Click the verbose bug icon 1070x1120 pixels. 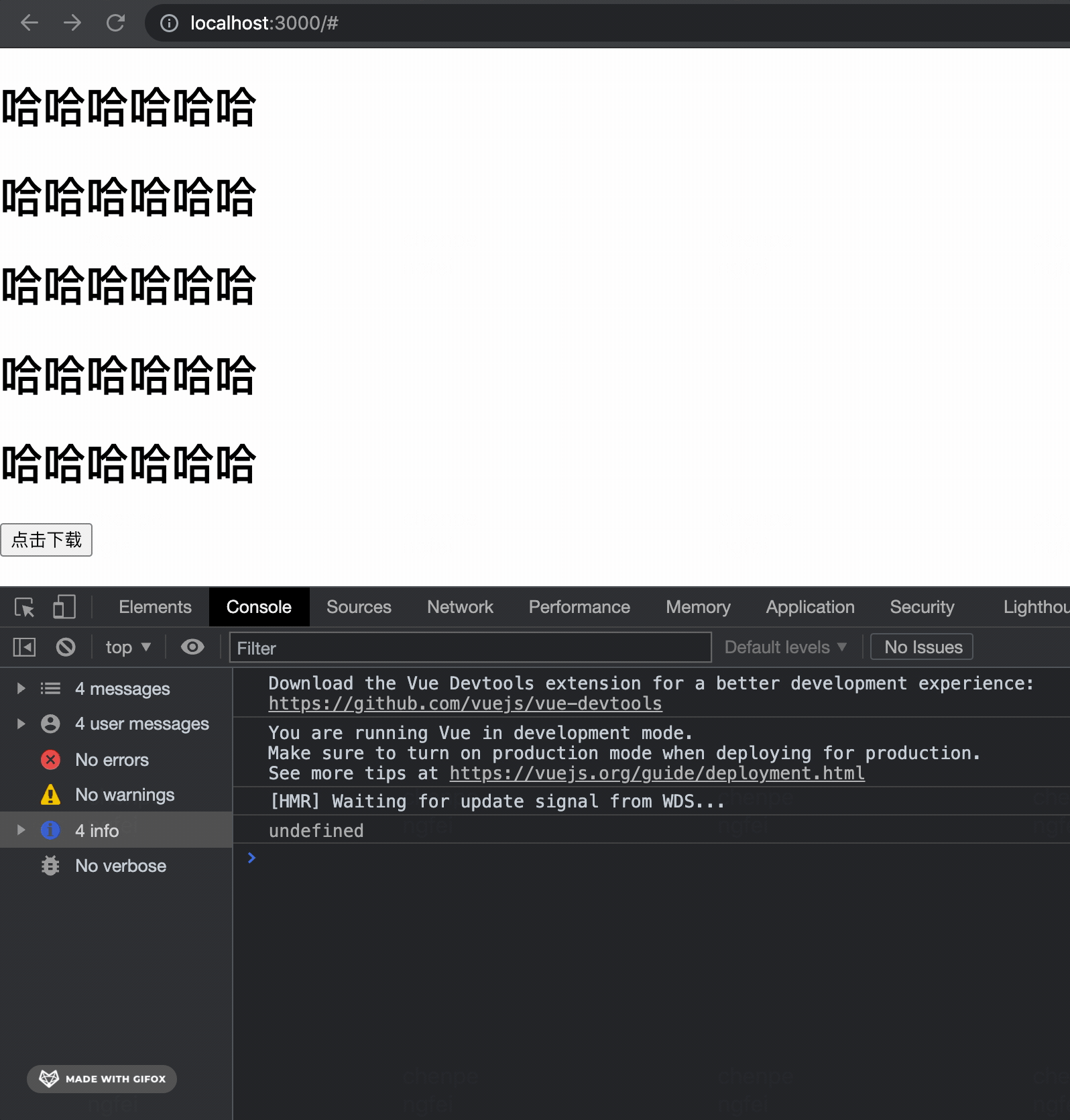click(50, 866)
